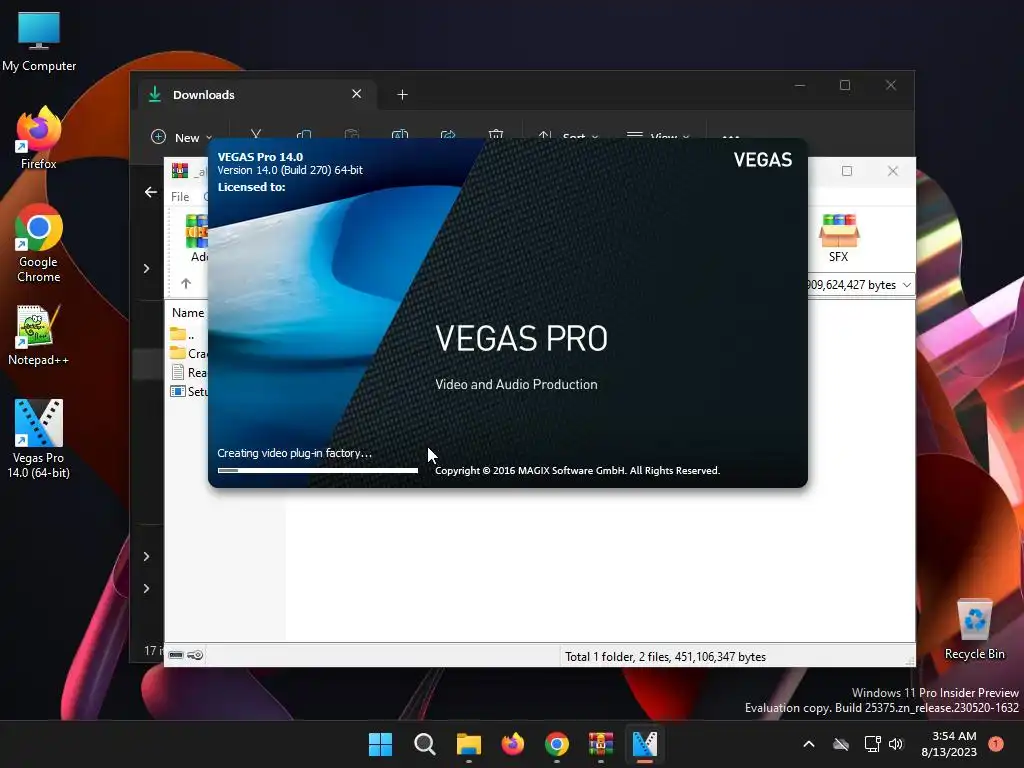Open the WinRAR address path dropdown arrow
1024x768 pixels.
point(906,285)
